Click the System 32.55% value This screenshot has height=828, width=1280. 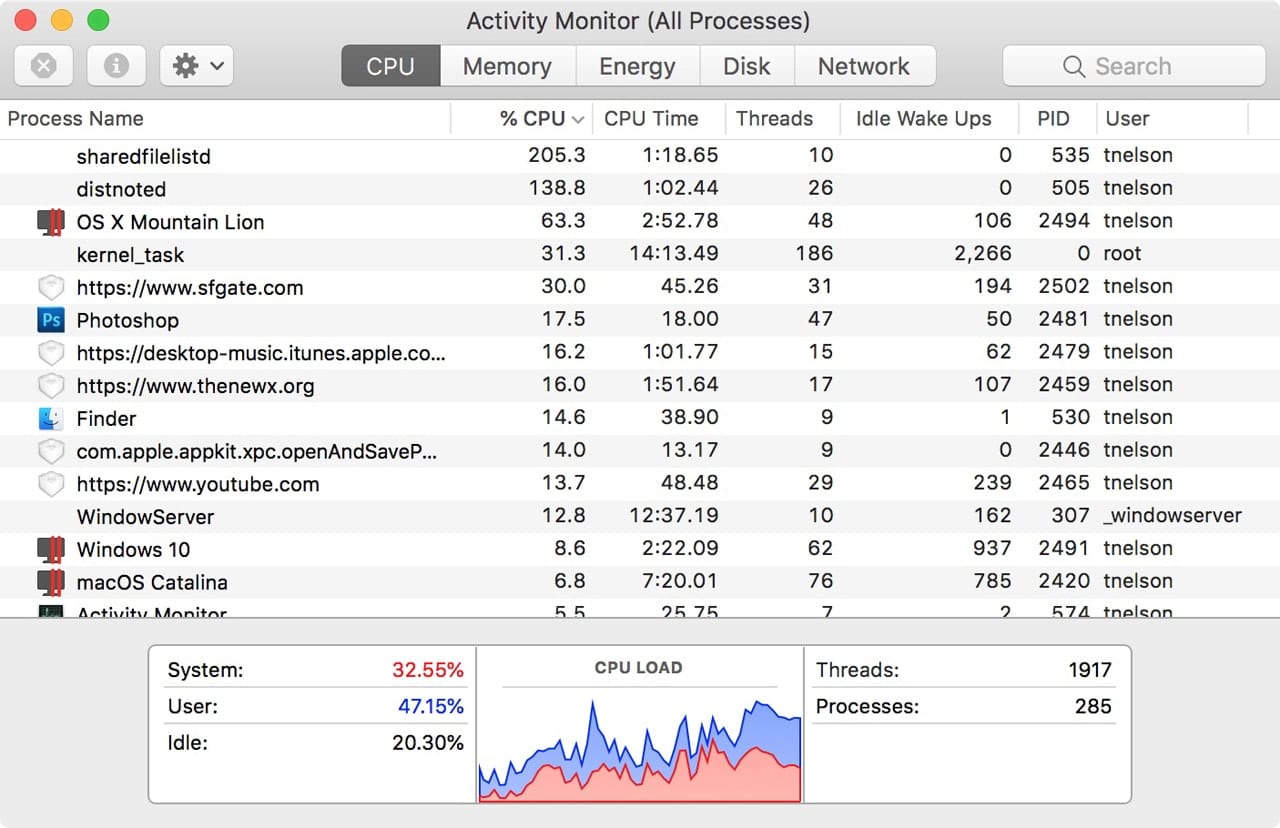point(428,670)
